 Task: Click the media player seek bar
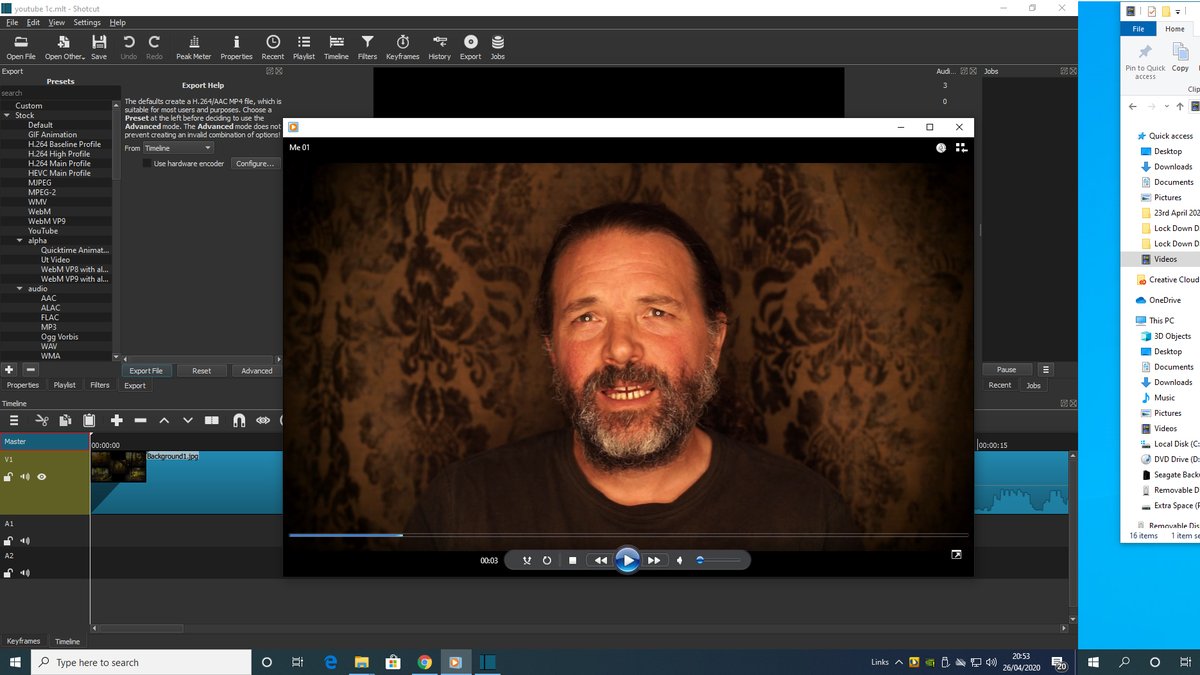(x=628, y=535)
